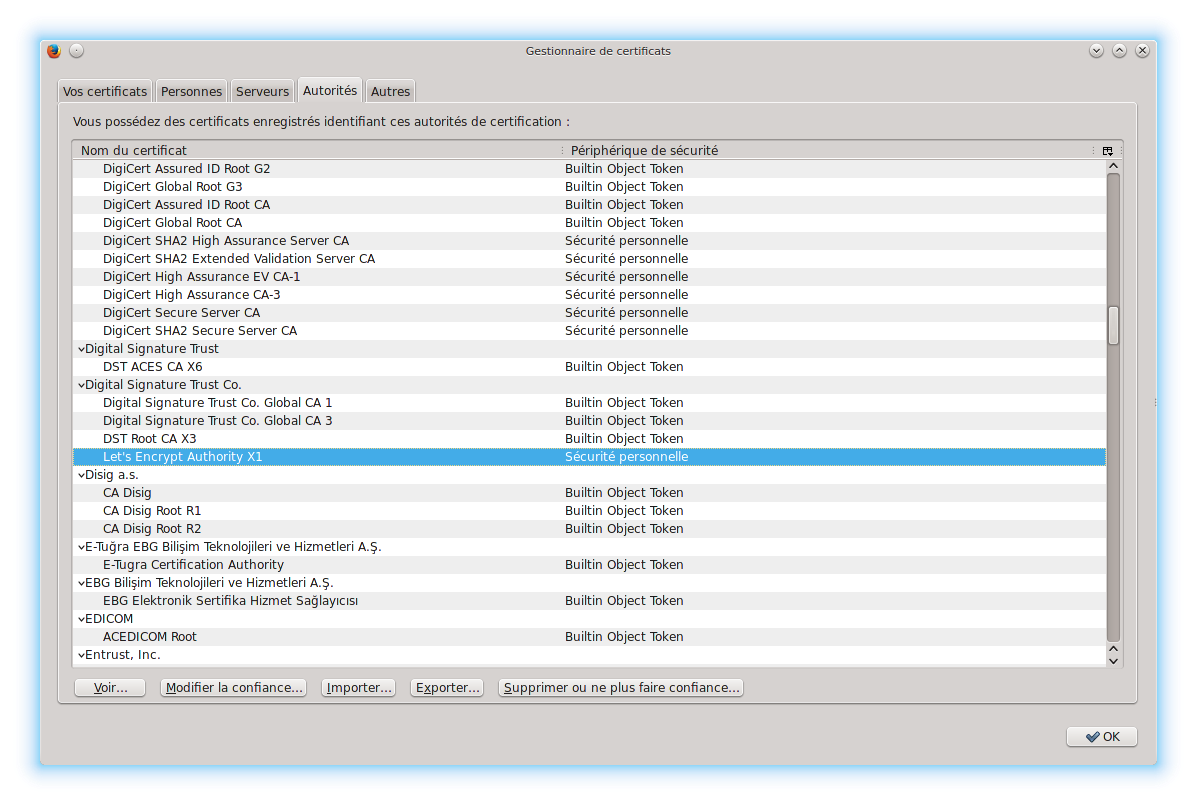Sort by the Nom du certificat column
Image resolution: width=1197 pixels, height=805 pixels.
tap(318, 150)
